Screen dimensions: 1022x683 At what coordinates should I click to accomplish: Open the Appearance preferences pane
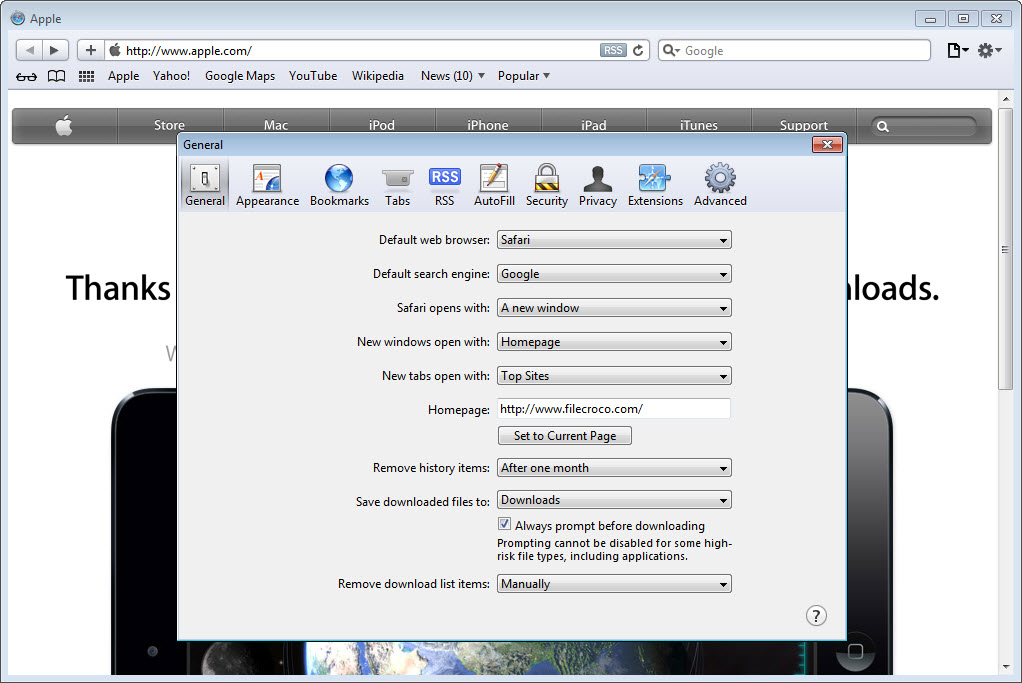(267, 184)
